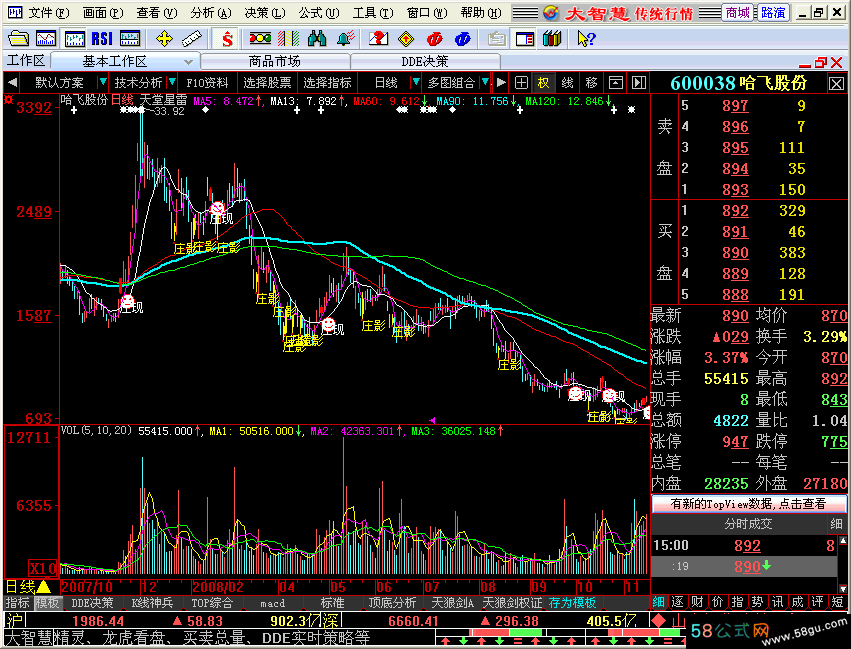This screenshot has width=851, height=649.
Task: Switch to the 商品市场 tab
Action: pos(275,62)
